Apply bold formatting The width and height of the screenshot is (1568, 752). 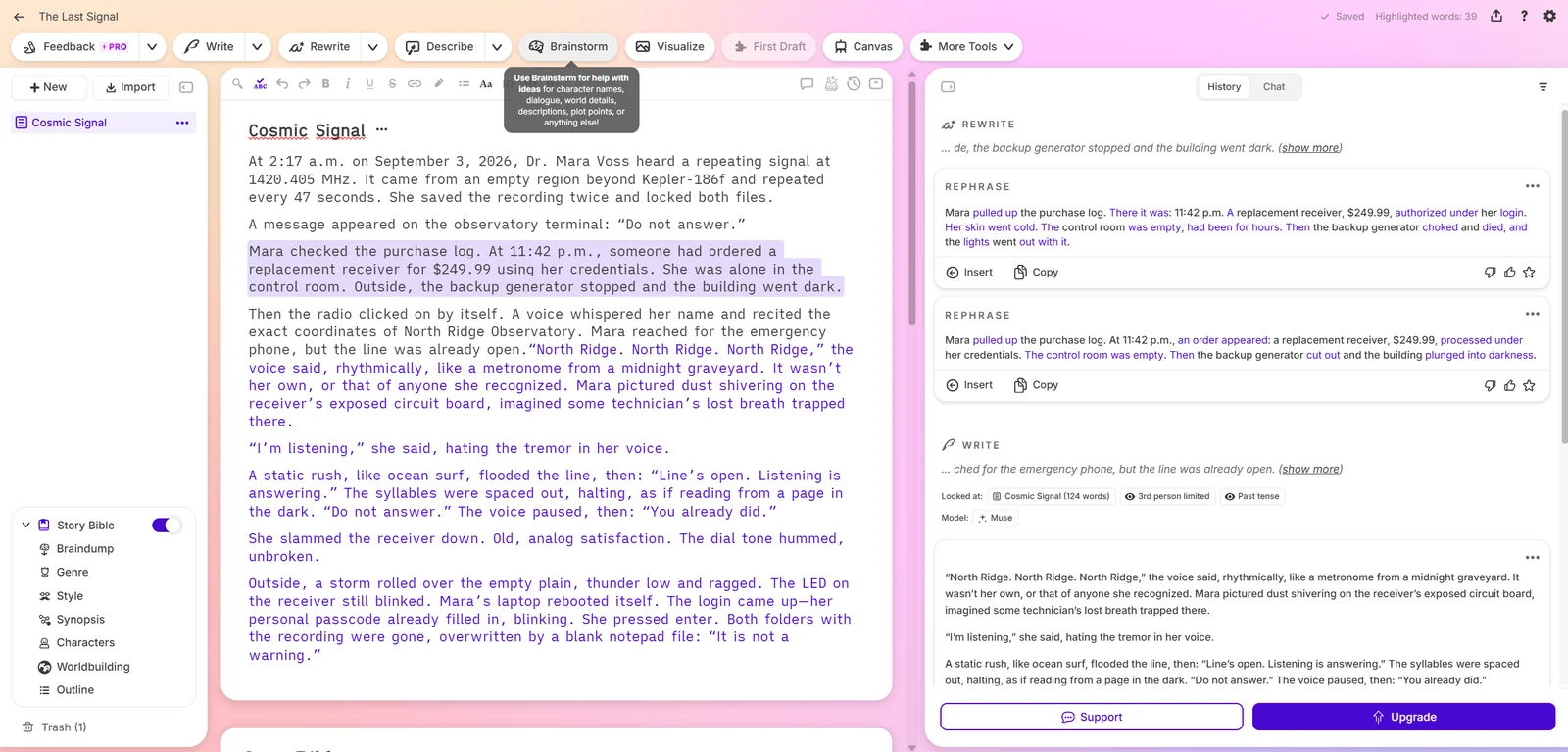point(326,84)
